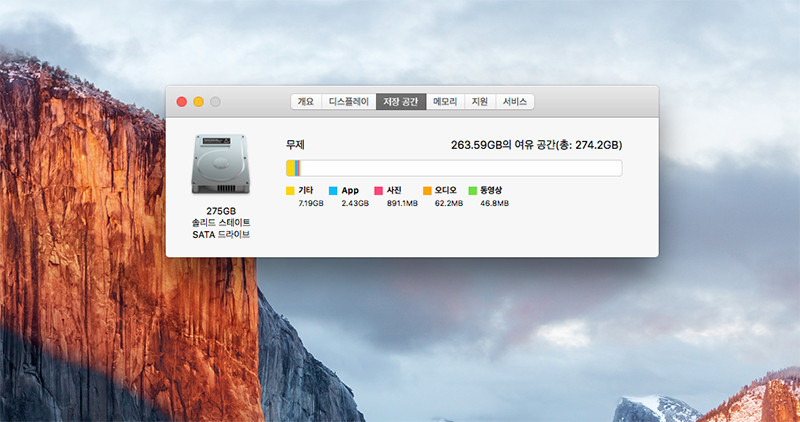
Task: Minimize the window with yellow button
Action: (198, 102)
